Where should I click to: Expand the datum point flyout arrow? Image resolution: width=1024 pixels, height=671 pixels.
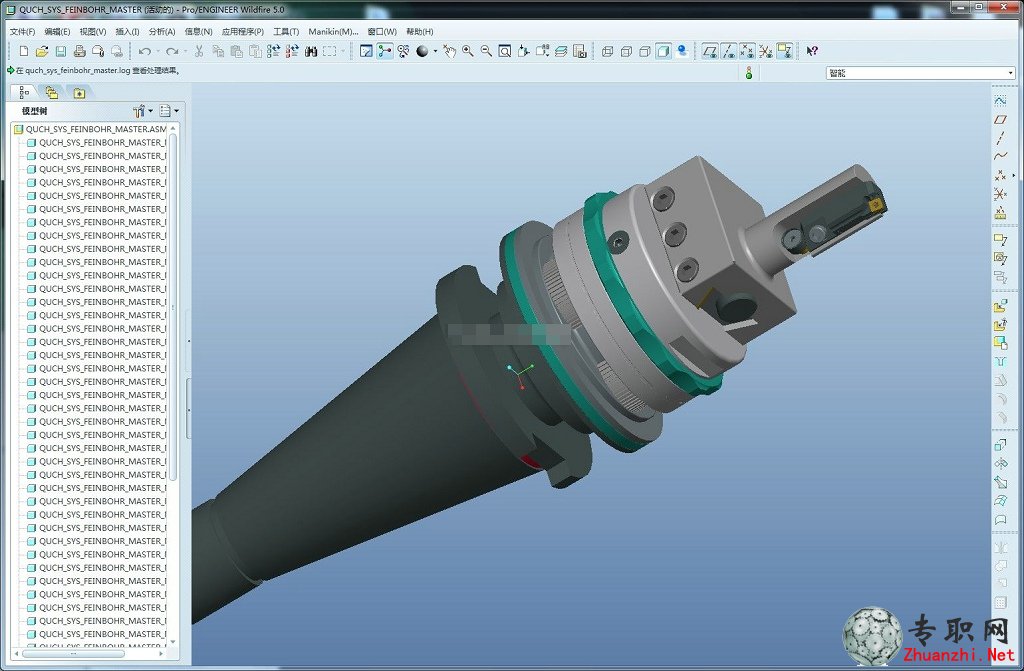tap(1014, 175)
